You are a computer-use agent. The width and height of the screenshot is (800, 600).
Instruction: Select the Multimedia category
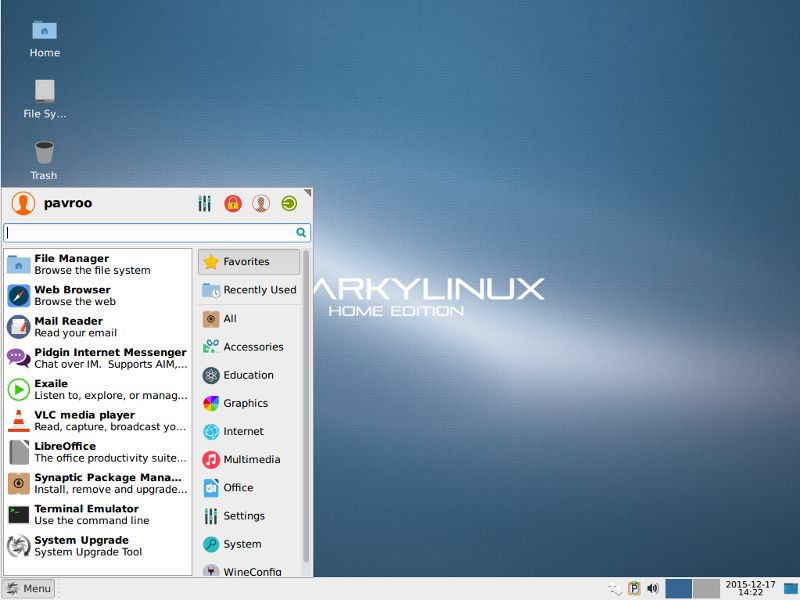point(248,460)
